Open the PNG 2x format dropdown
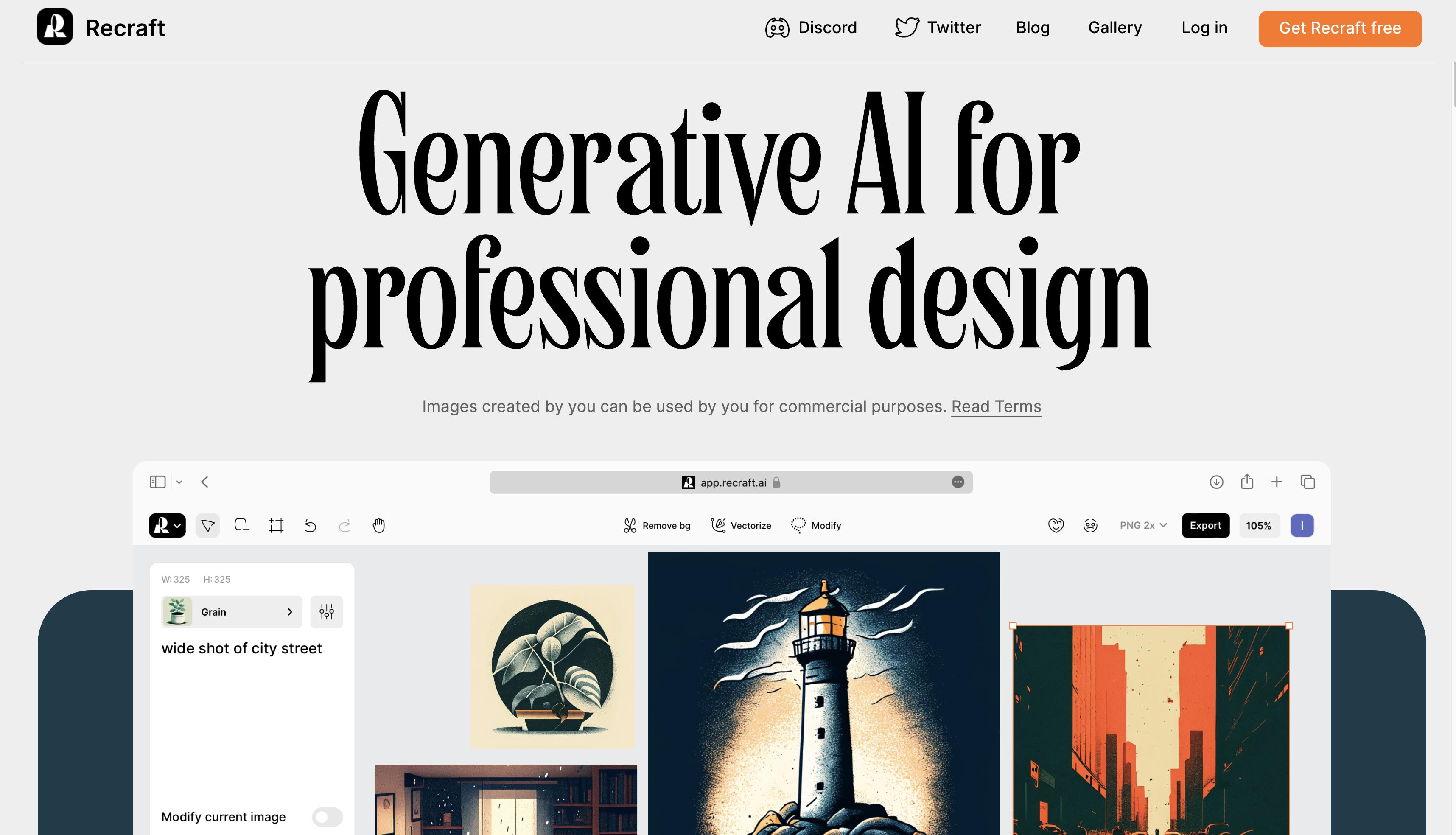Image resolution: width=1456 pixels, height=835 pixels. tap(1143, 525)
